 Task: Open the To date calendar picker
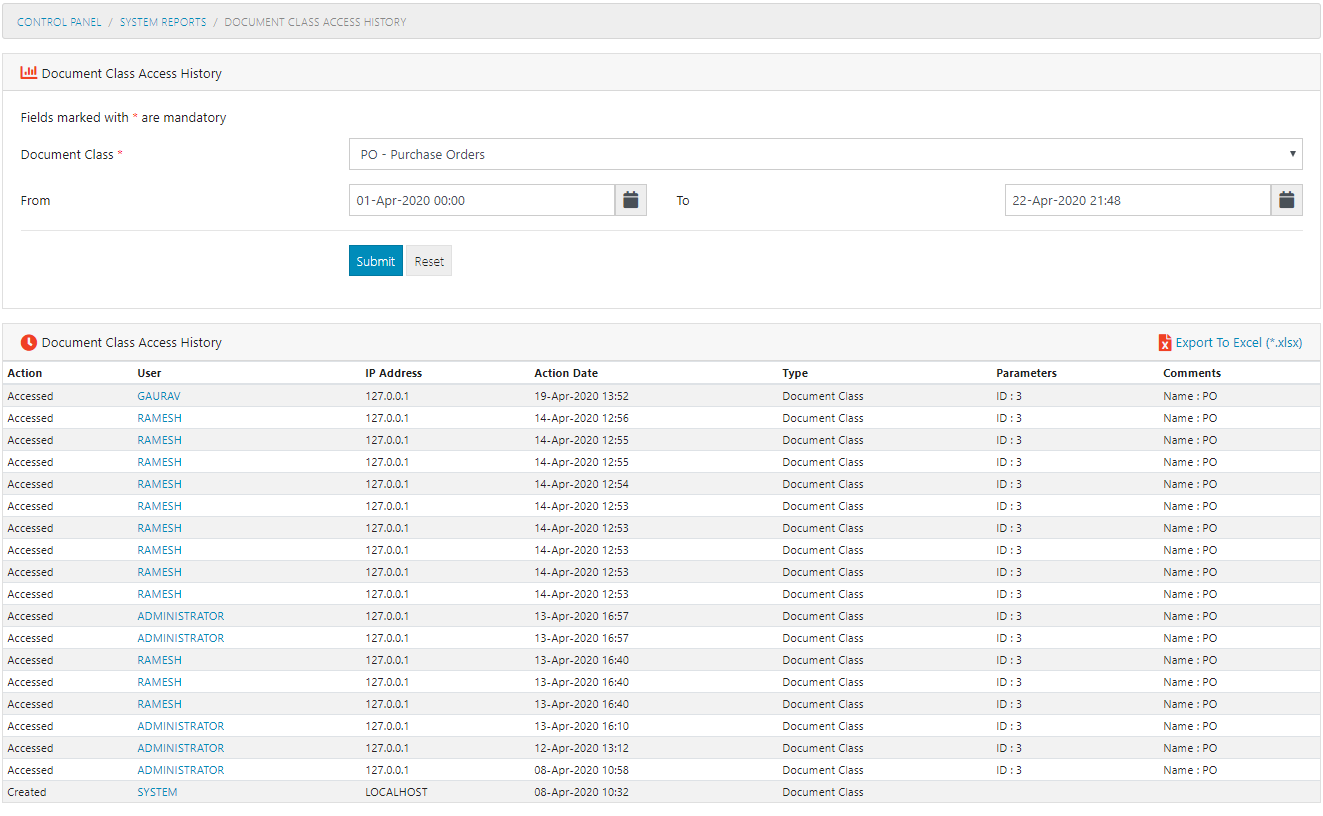(x=1287, y=200)
